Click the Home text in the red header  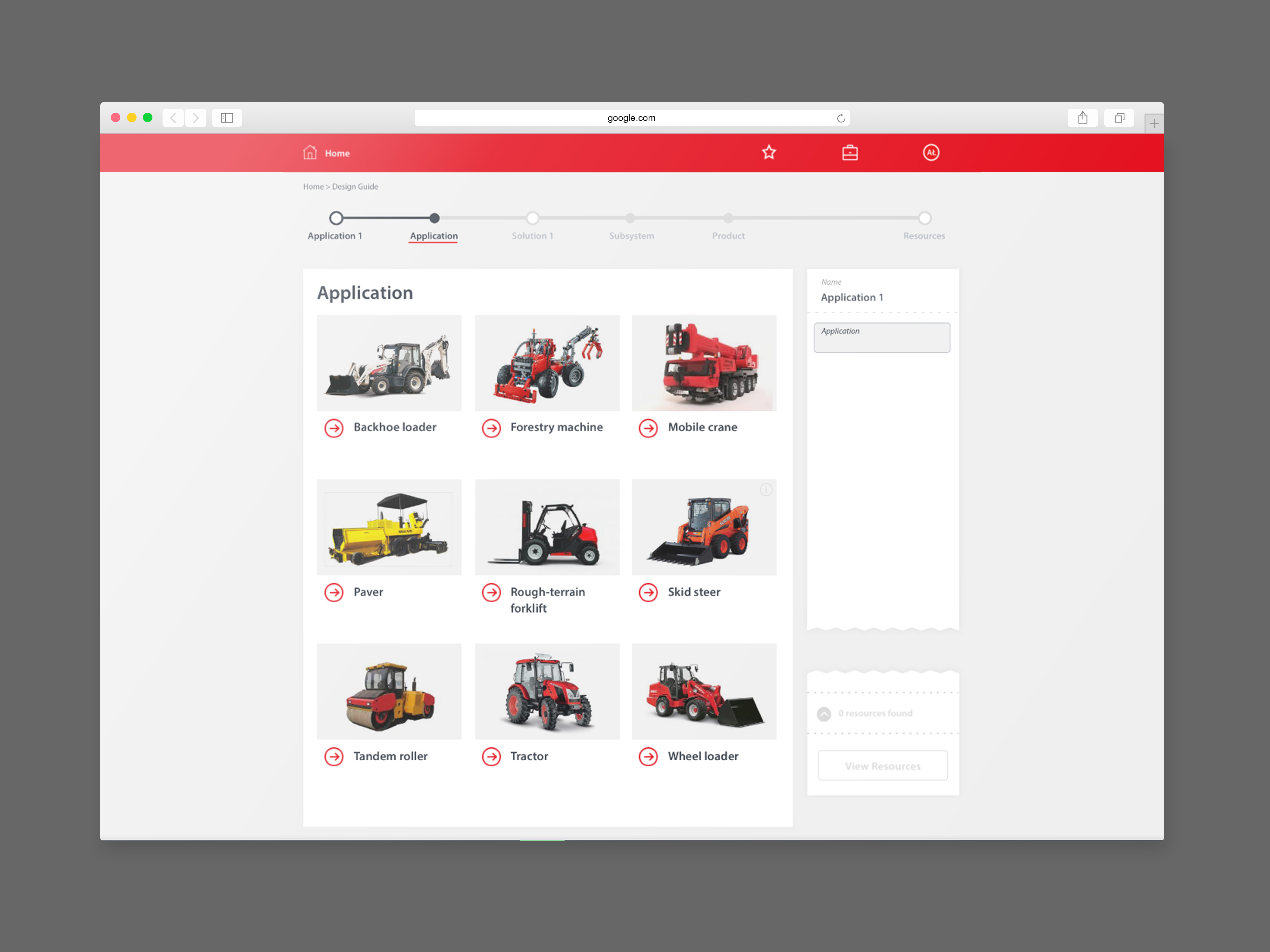(x=337, y=153)
